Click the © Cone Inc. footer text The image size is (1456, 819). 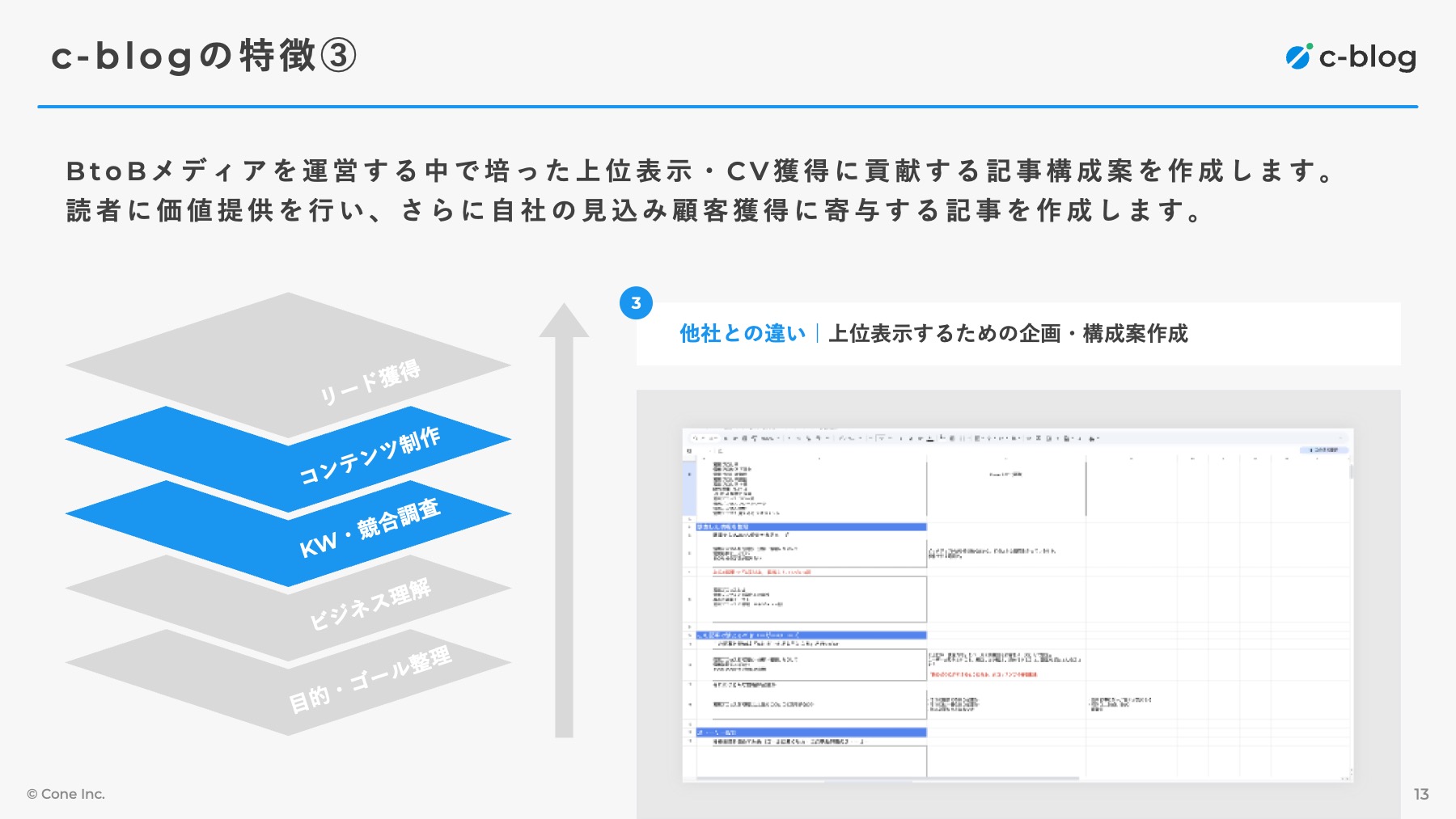click(x=66, y=794)
